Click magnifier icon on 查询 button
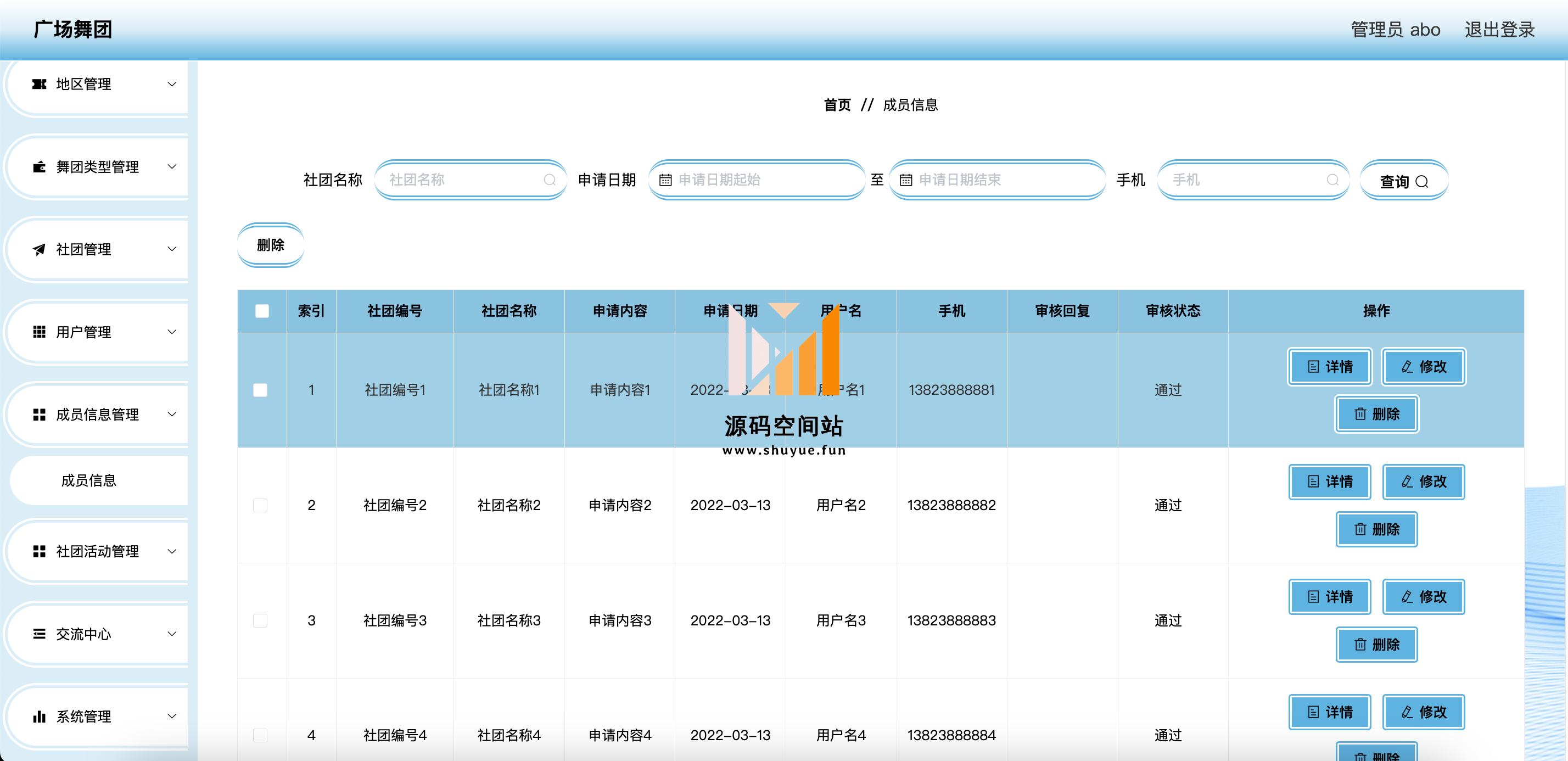The image size is (1568, 761). (1422, 181)
